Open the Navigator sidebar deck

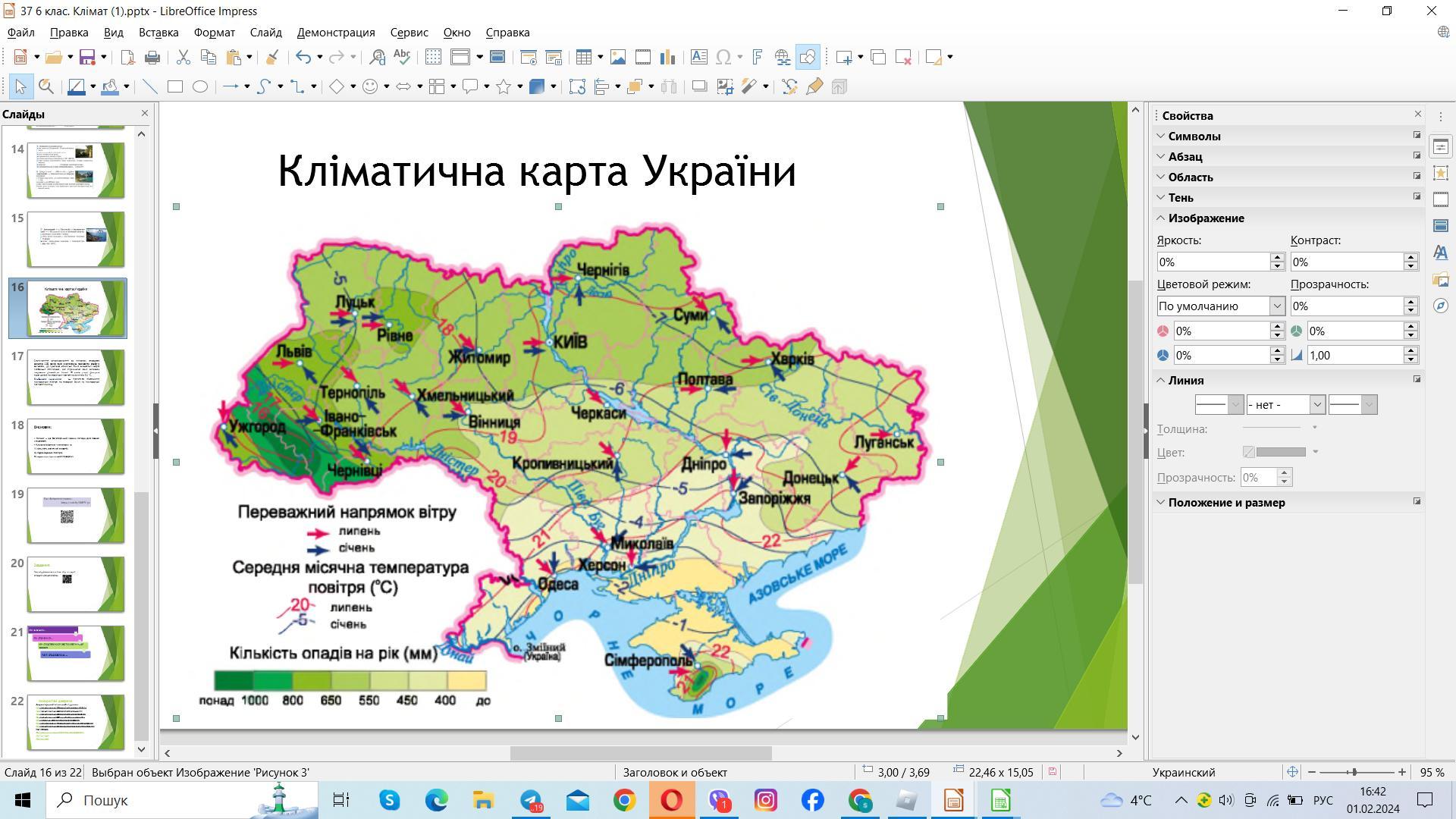[x=1441, y=306]
